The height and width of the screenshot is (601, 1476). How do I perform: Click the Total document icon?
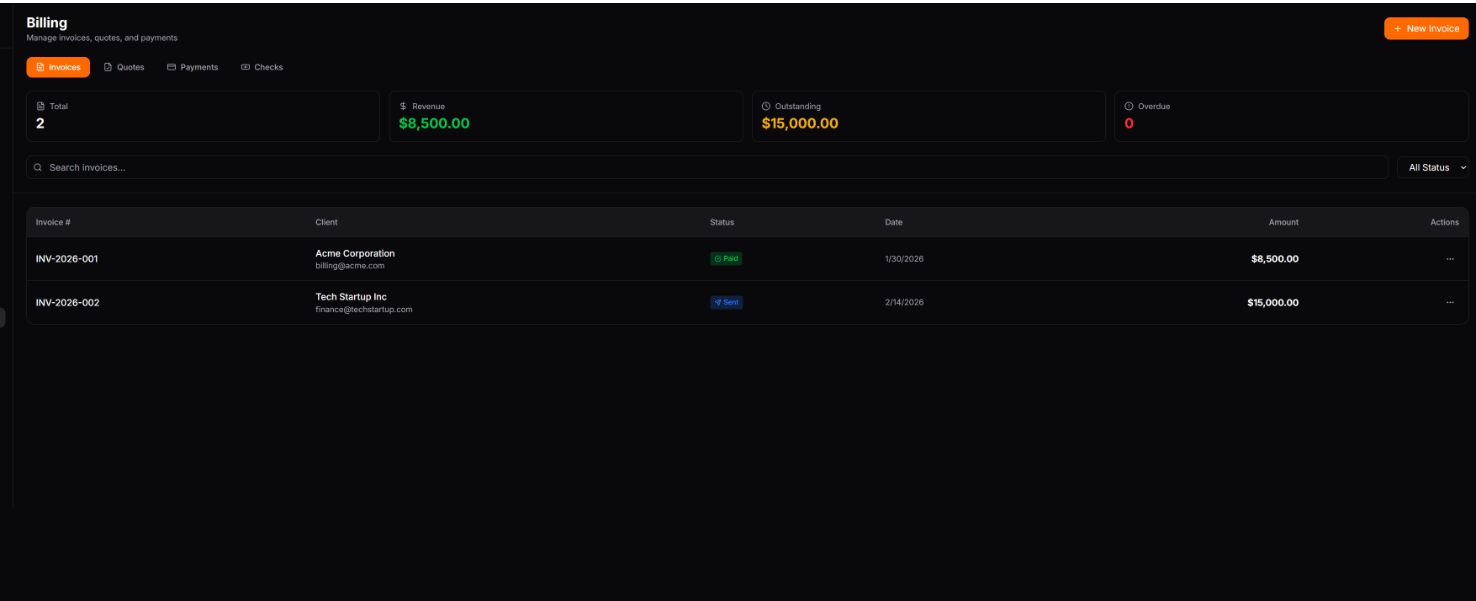coord(40,106)
